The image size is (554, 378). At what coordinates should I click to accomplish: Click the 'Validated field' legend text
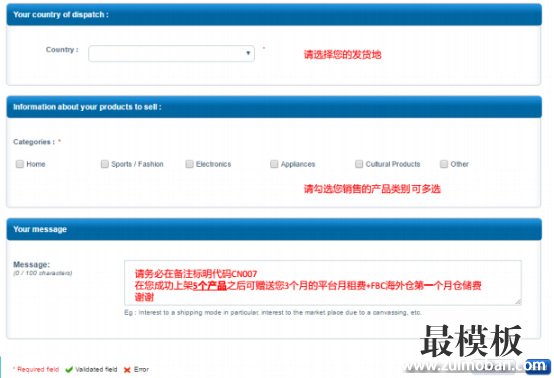[x=96, y=370]
